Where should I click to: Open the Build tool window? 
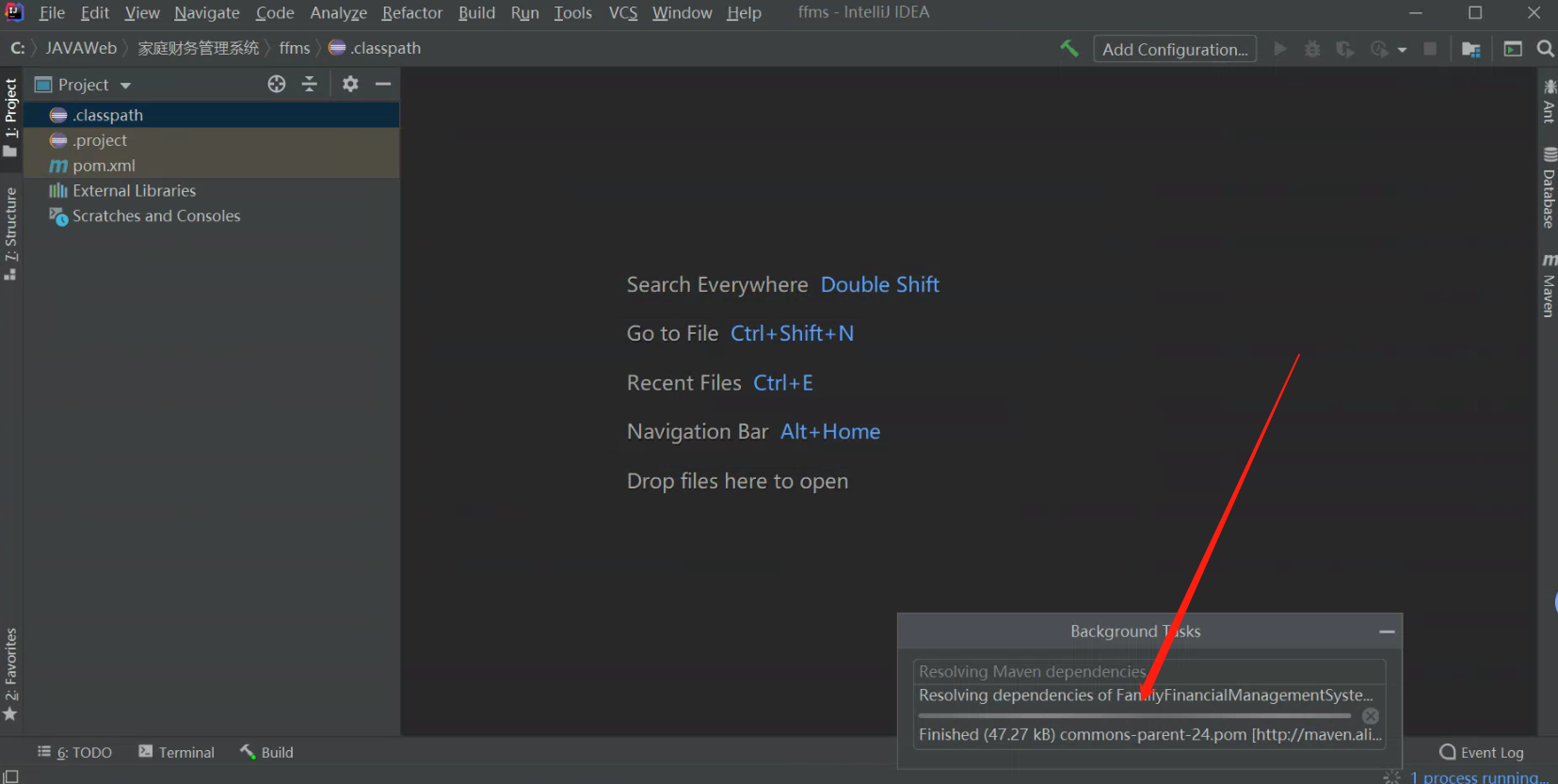click(267, 752)
